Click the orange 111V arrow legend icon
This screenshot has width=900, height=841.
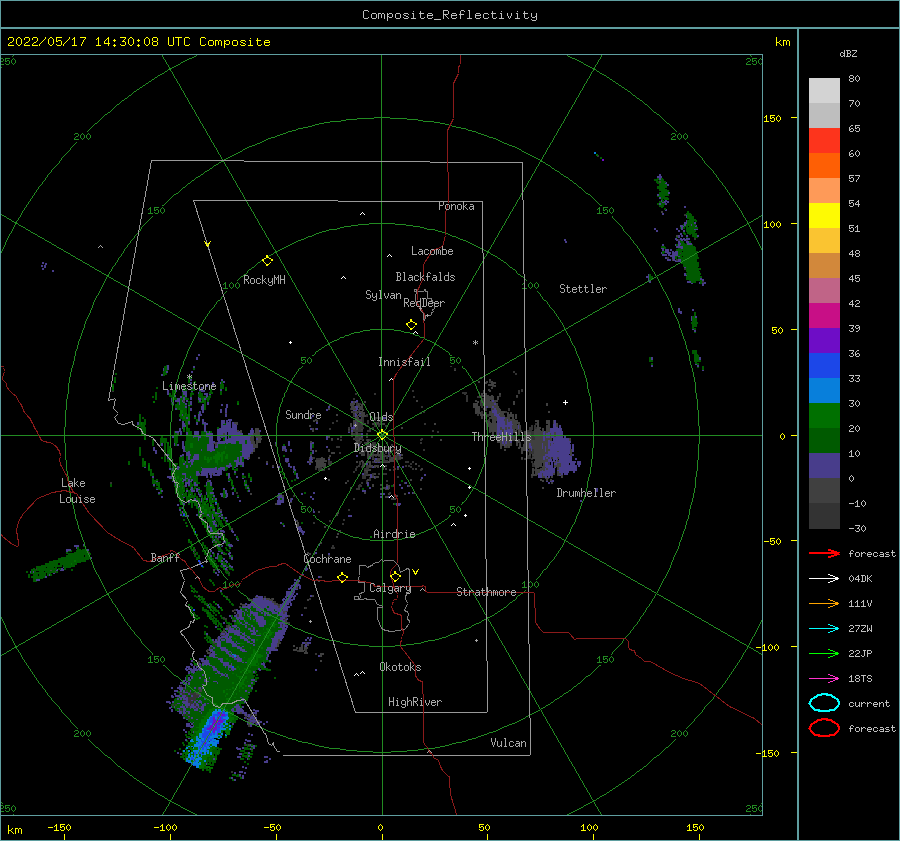[824, 603]
